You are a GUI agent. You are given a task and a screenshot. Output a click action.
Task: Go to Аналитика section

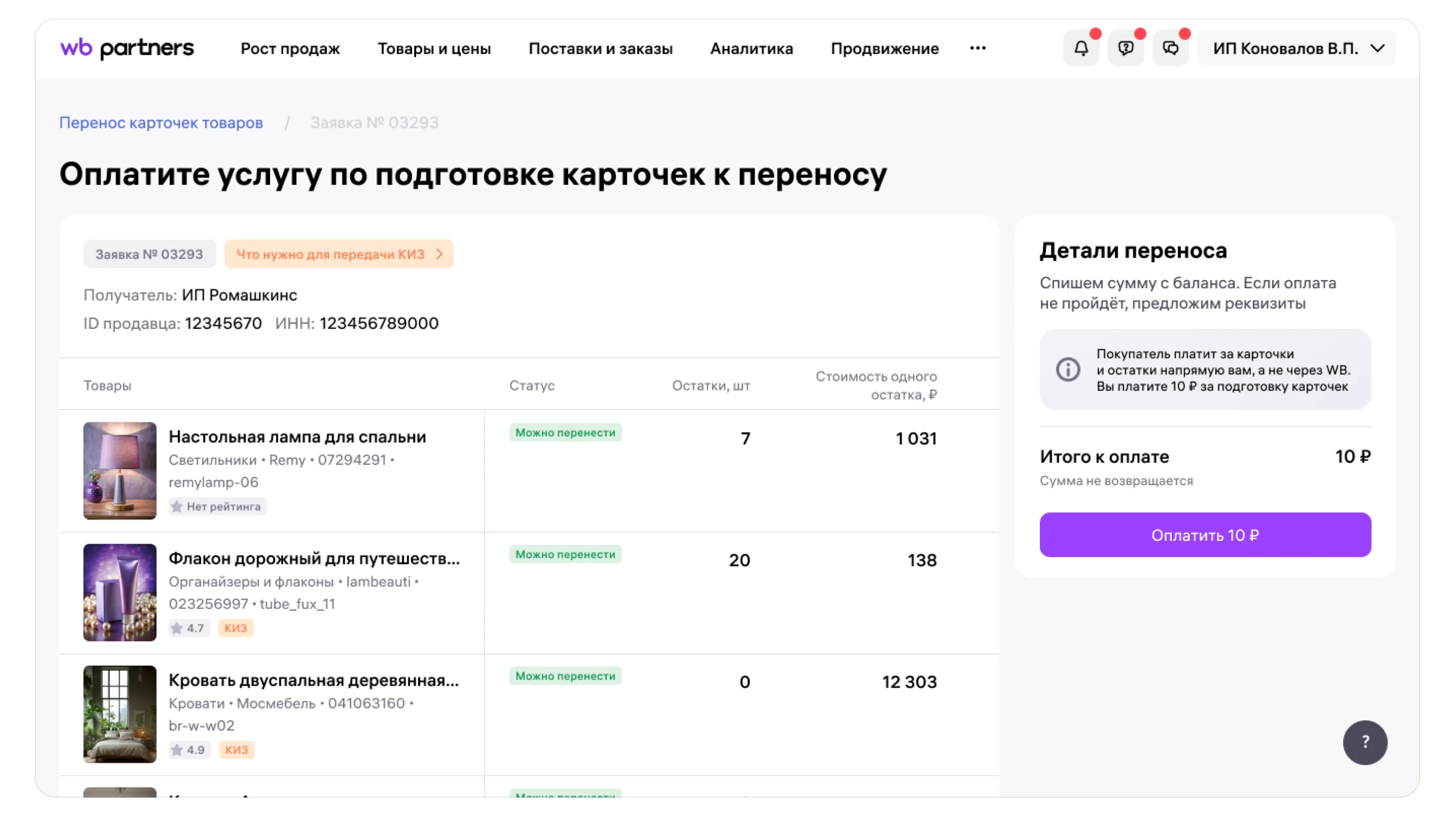[x=751, y=49]
